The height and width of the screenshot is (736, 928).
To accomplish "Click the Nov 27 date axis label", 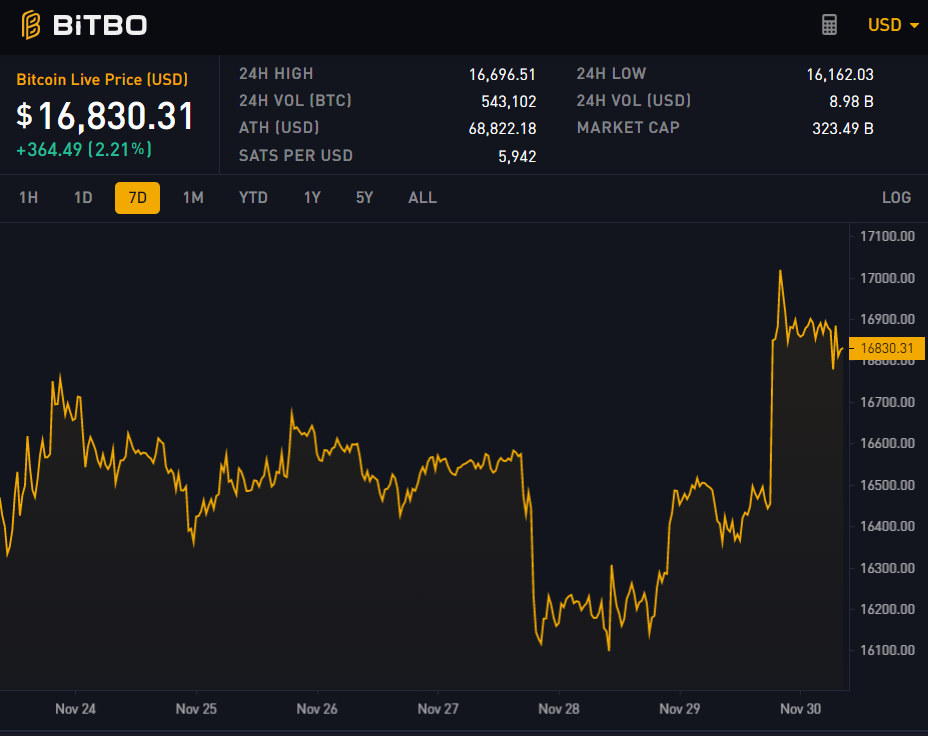I will (438, 709).
